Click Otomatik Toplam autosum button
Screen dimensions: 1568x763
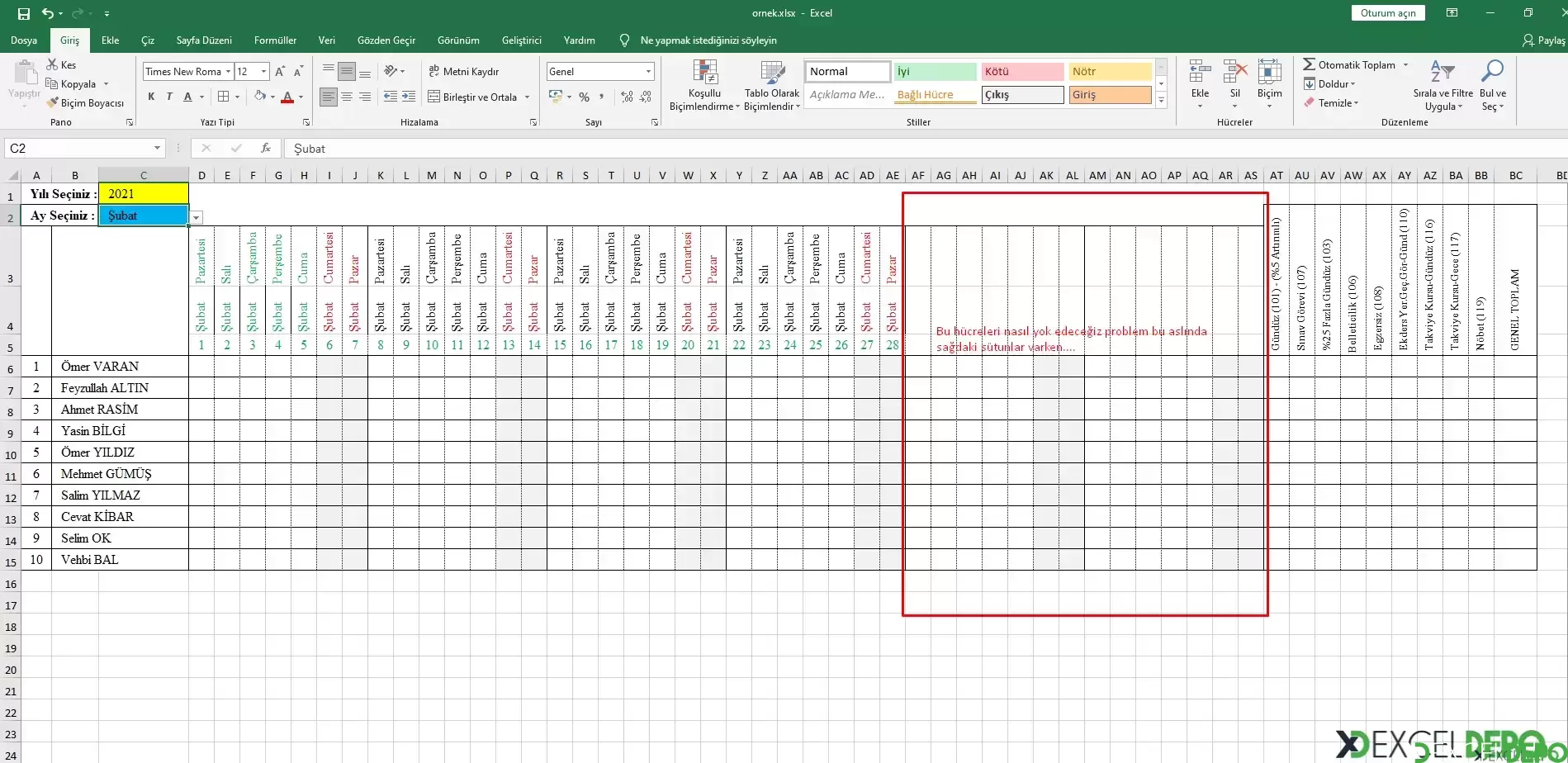point(1349,64)
